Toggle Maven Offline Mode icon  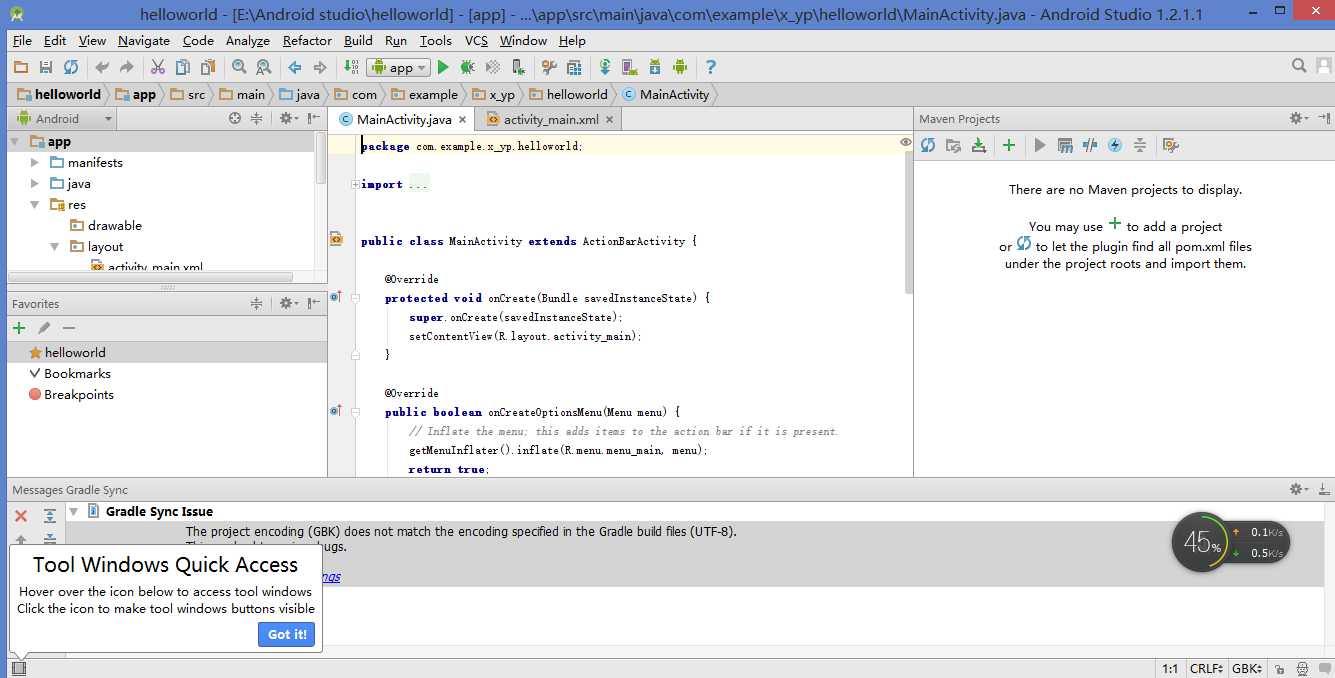coord(1090,145)
